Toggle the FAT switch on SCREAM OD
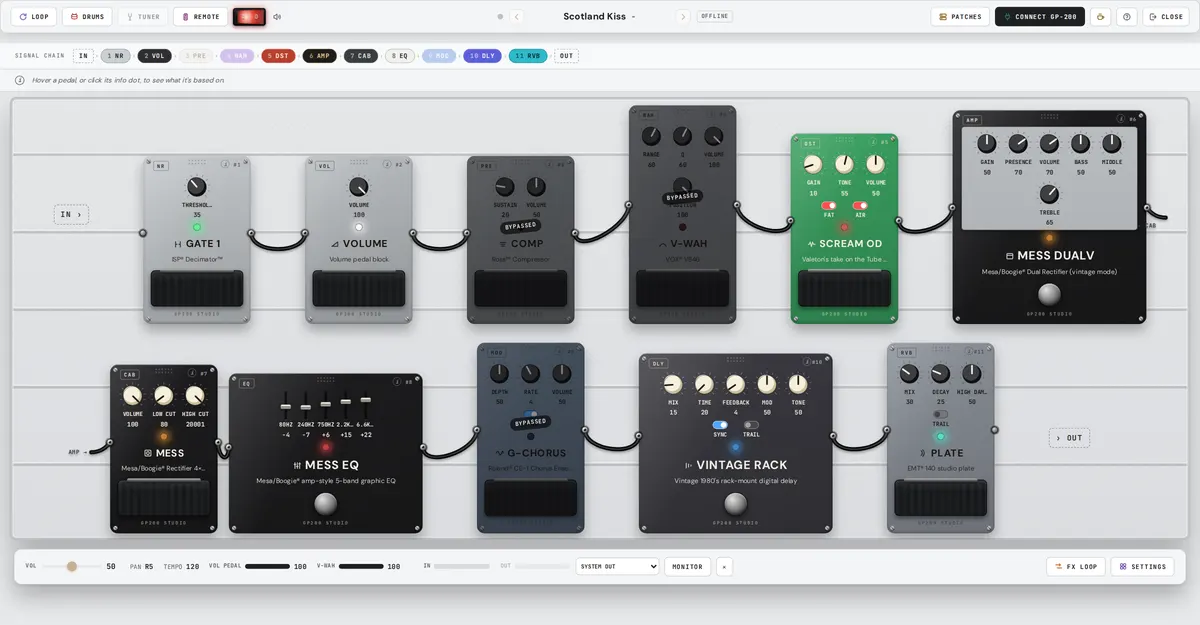1200x625 pixels. coord(828,205)
